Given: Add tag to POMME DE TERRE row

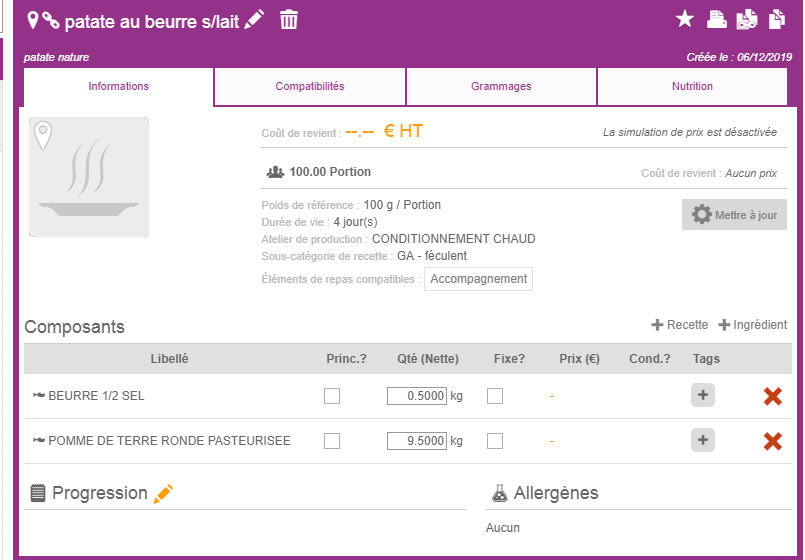Looking at the screenshot, I should [702, 440].
